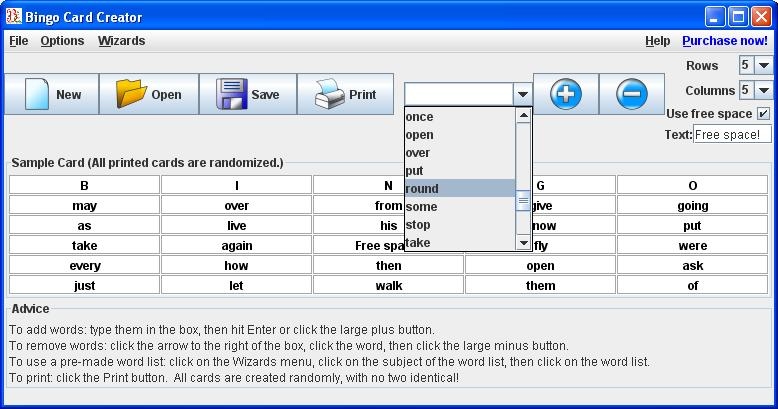The image size is (778, 409).
Task: Select 'some' in the word list
Action: pyautogui.click(x=460, y=206)
